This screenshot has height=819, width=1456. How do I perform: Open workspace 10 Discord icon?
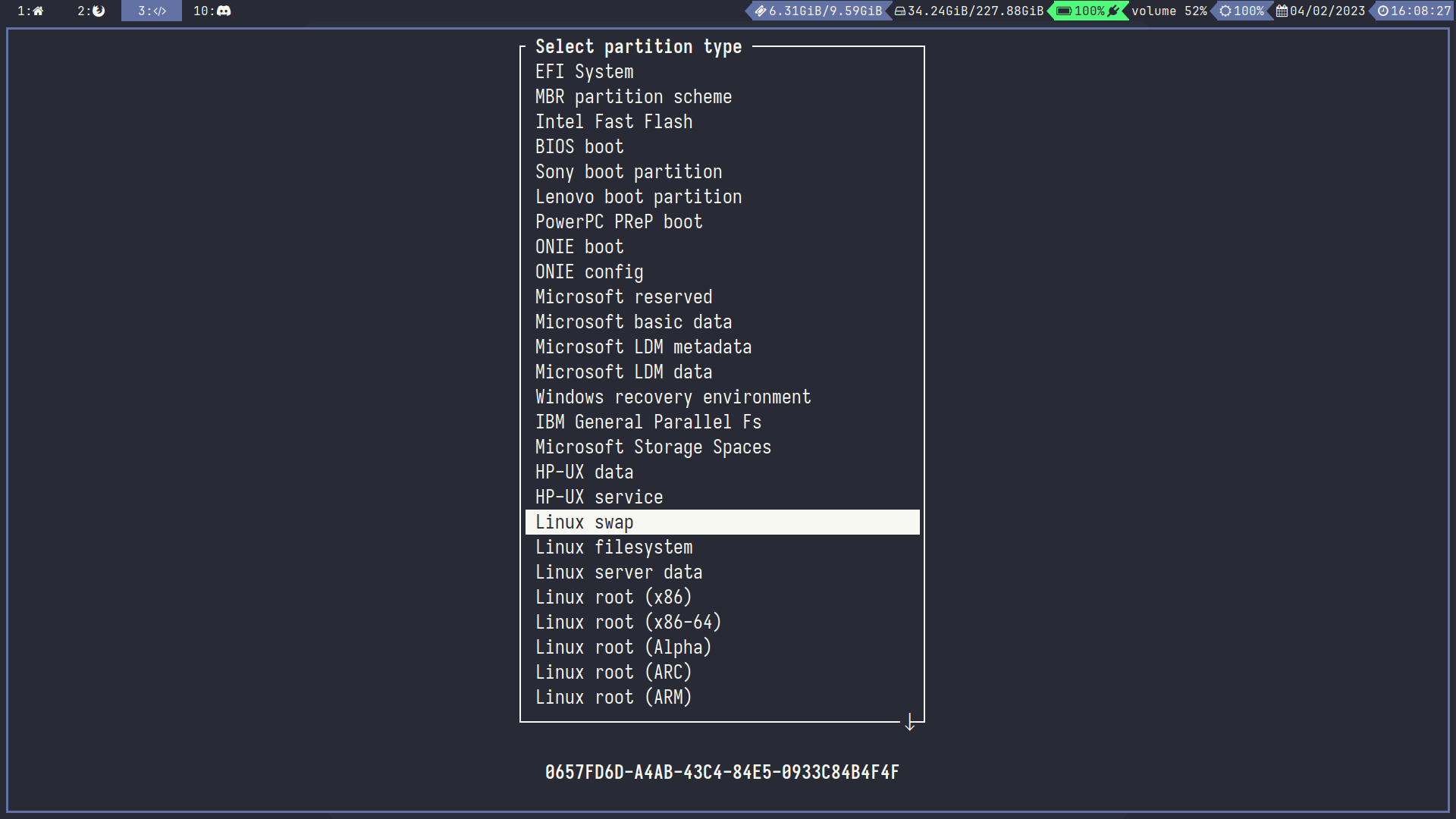pos(224,11)
